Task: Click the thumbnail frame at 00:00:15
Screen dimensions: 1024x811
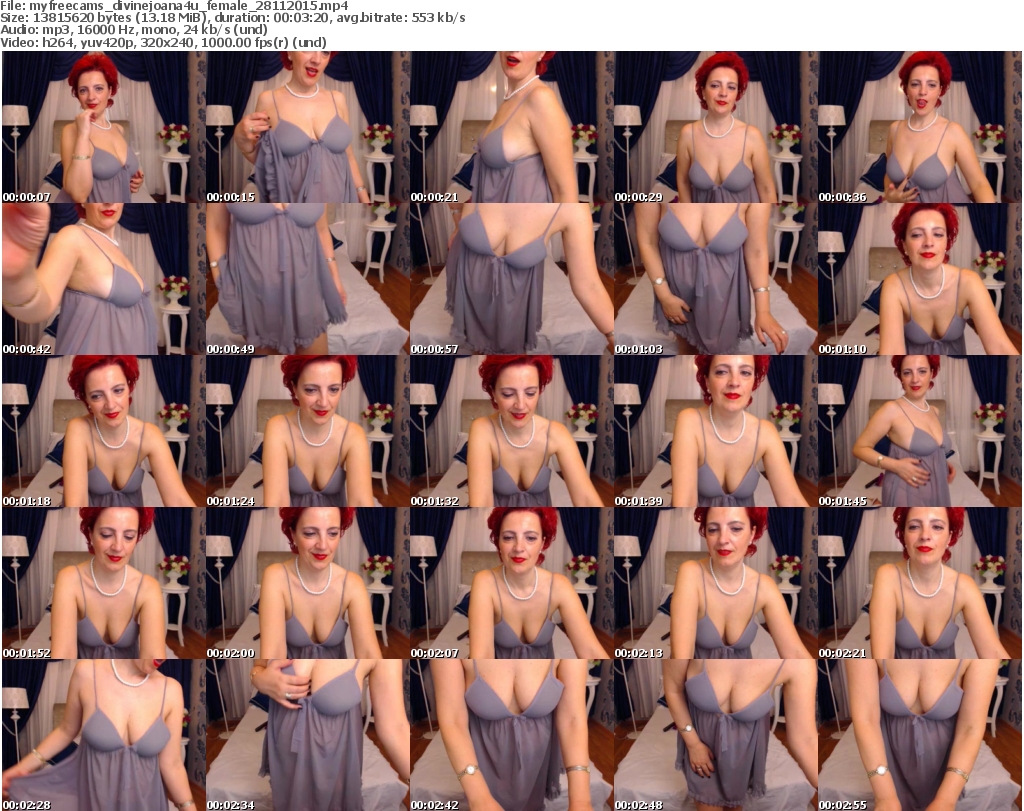Action: 308,127
